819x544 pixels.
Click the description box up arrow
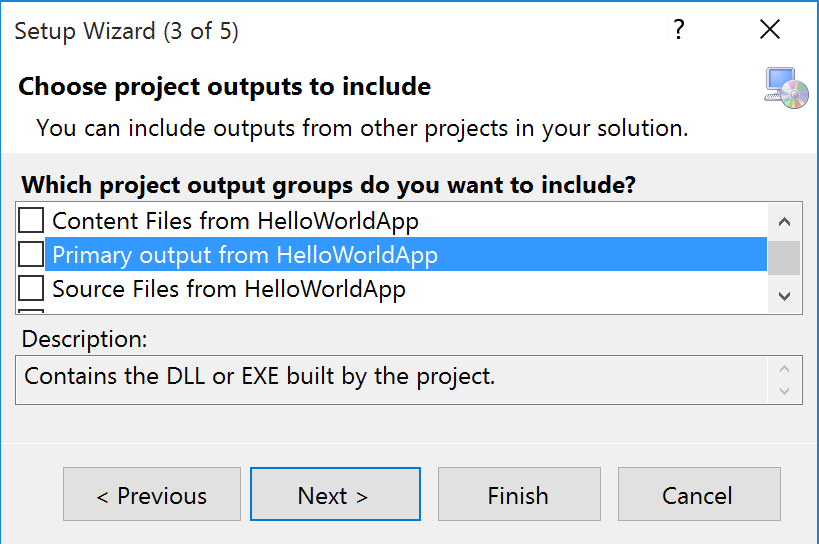click(784, 369)
